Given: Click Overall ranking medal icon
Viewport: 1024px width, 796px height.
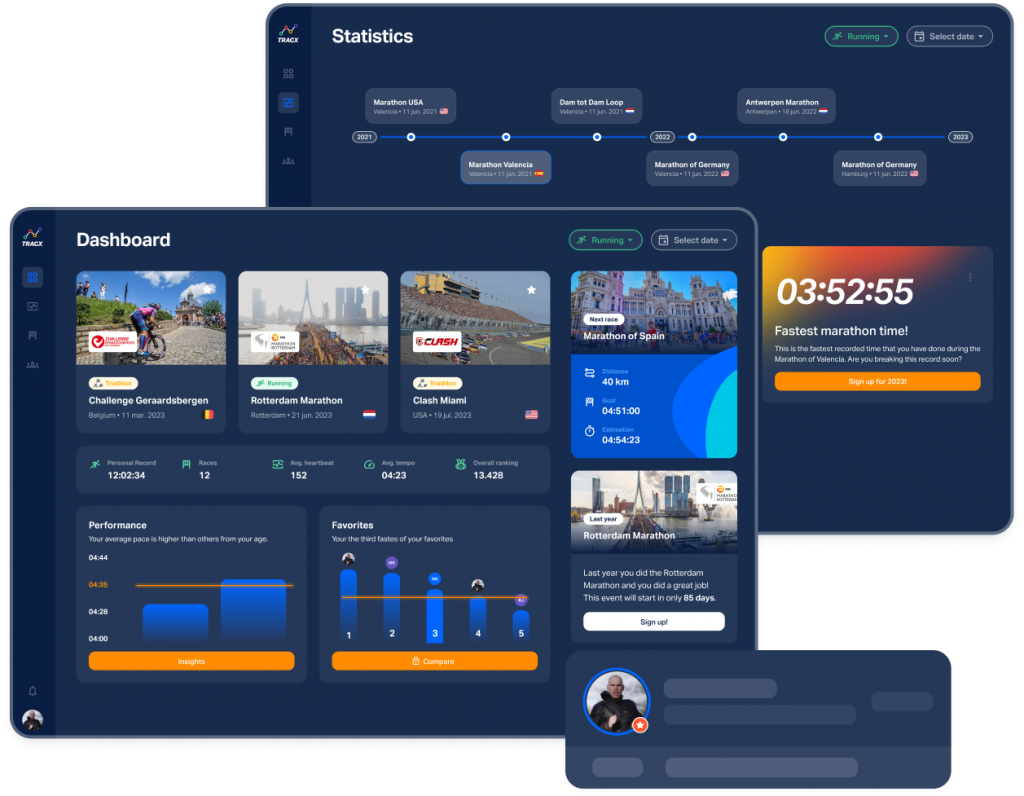Looking at the screenshot, I should (x=460, y=464).
